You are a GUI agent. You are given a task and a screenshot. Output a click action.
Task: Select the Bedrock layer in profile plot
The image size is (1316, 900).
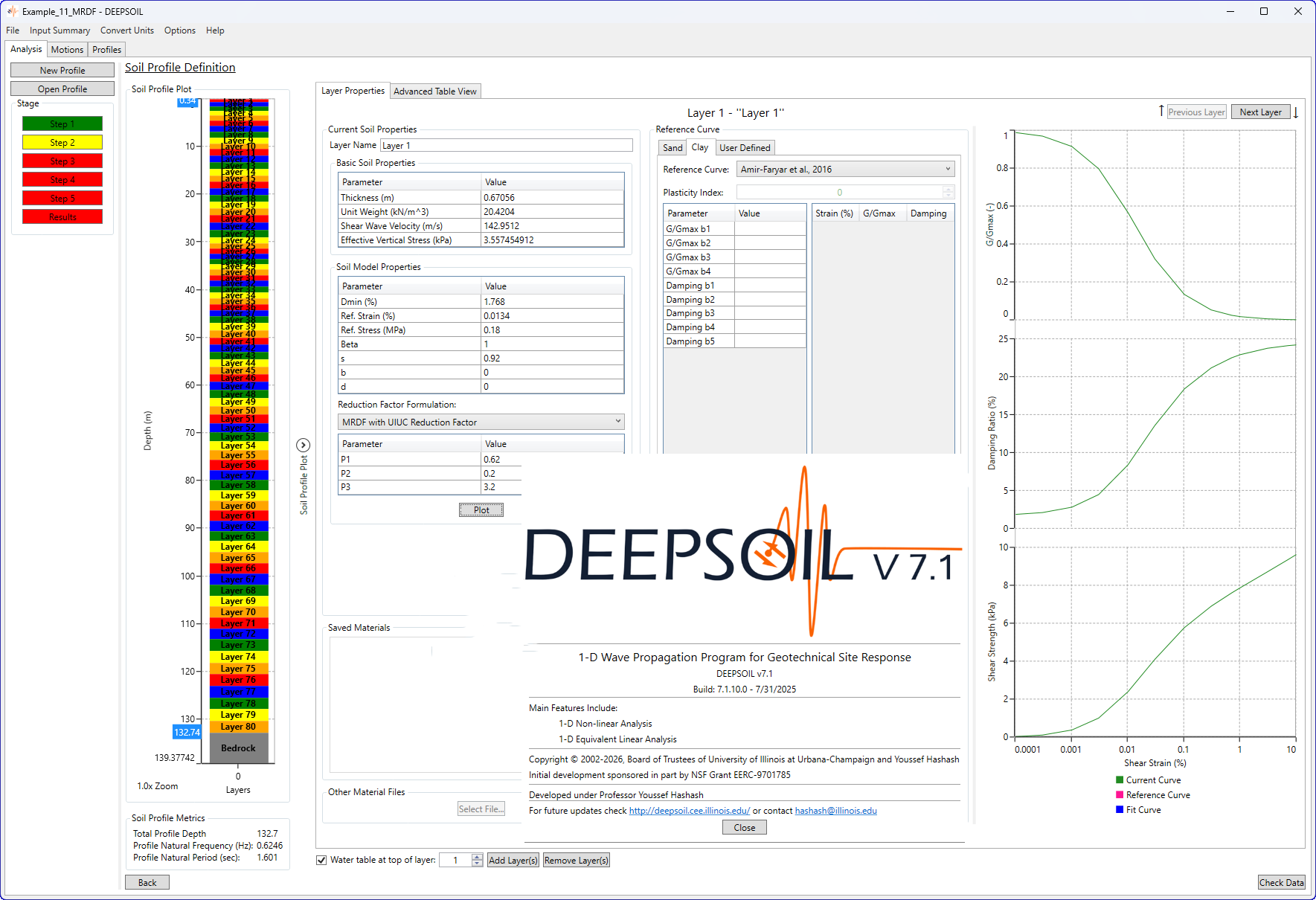[x=238, y=748]
